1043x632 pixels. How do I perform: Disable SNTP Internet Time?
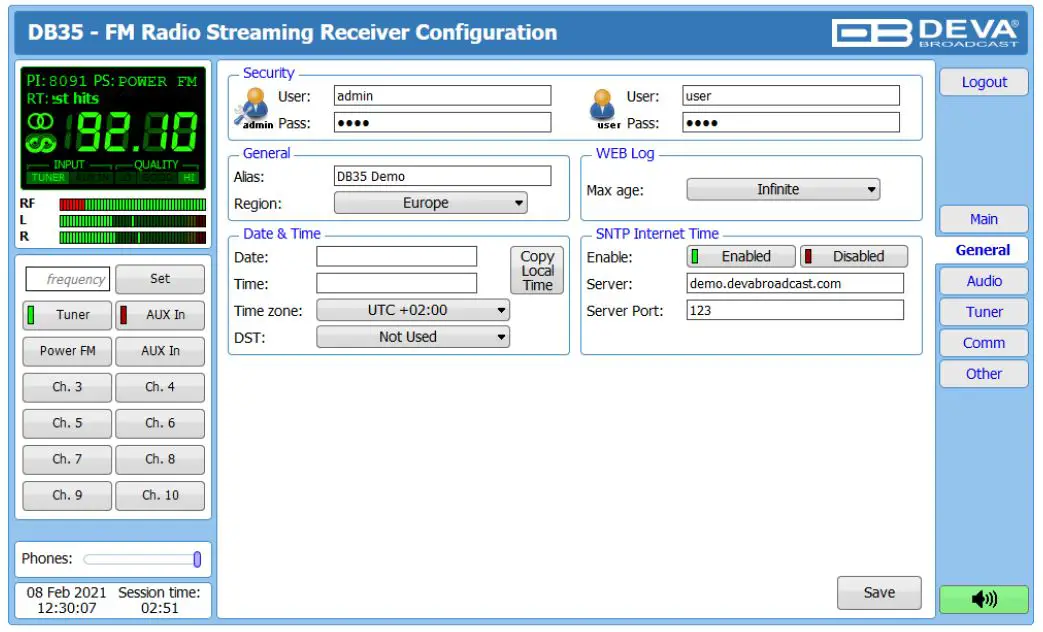point(854,256)
